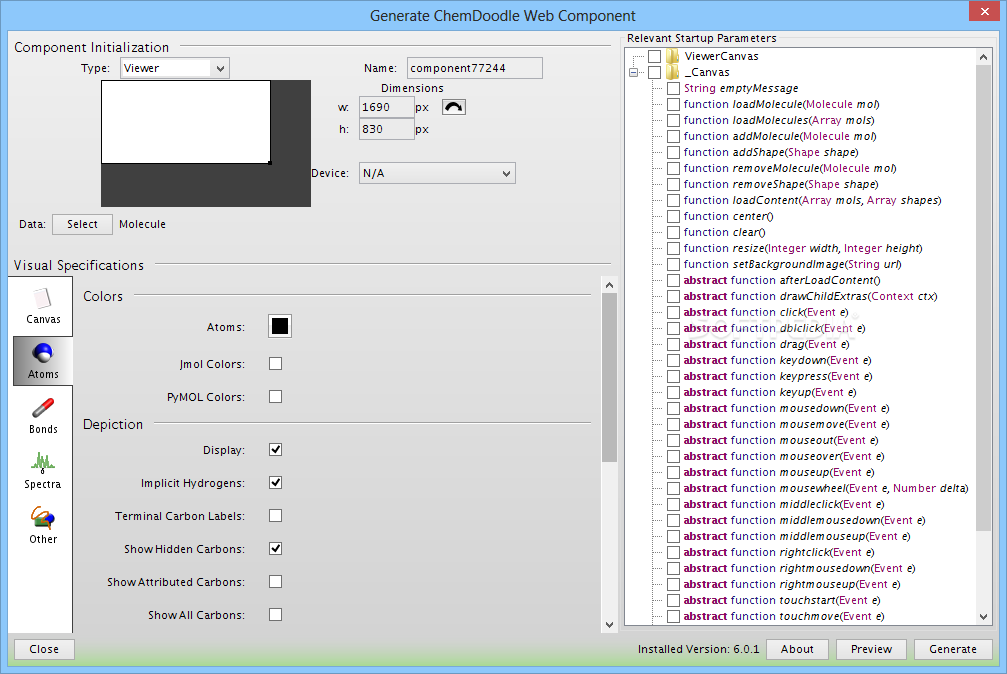Click the component Name input field
This screenshot has height=674, width=1007.
[475, 68]
